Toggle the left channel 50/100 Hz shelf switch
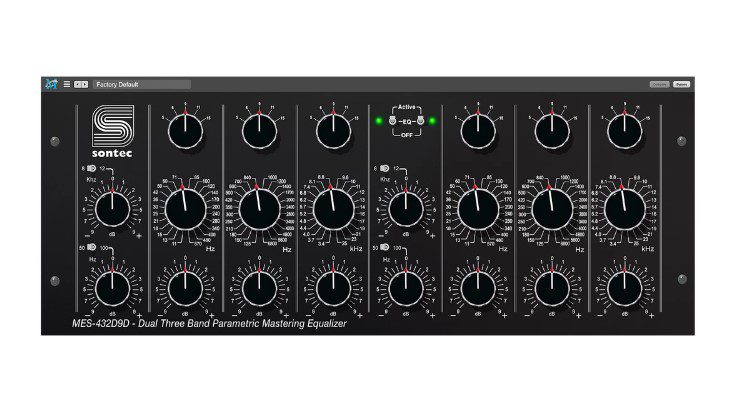Screen dimensions: 735x401 pyautogui.click(x=91, y=246)
